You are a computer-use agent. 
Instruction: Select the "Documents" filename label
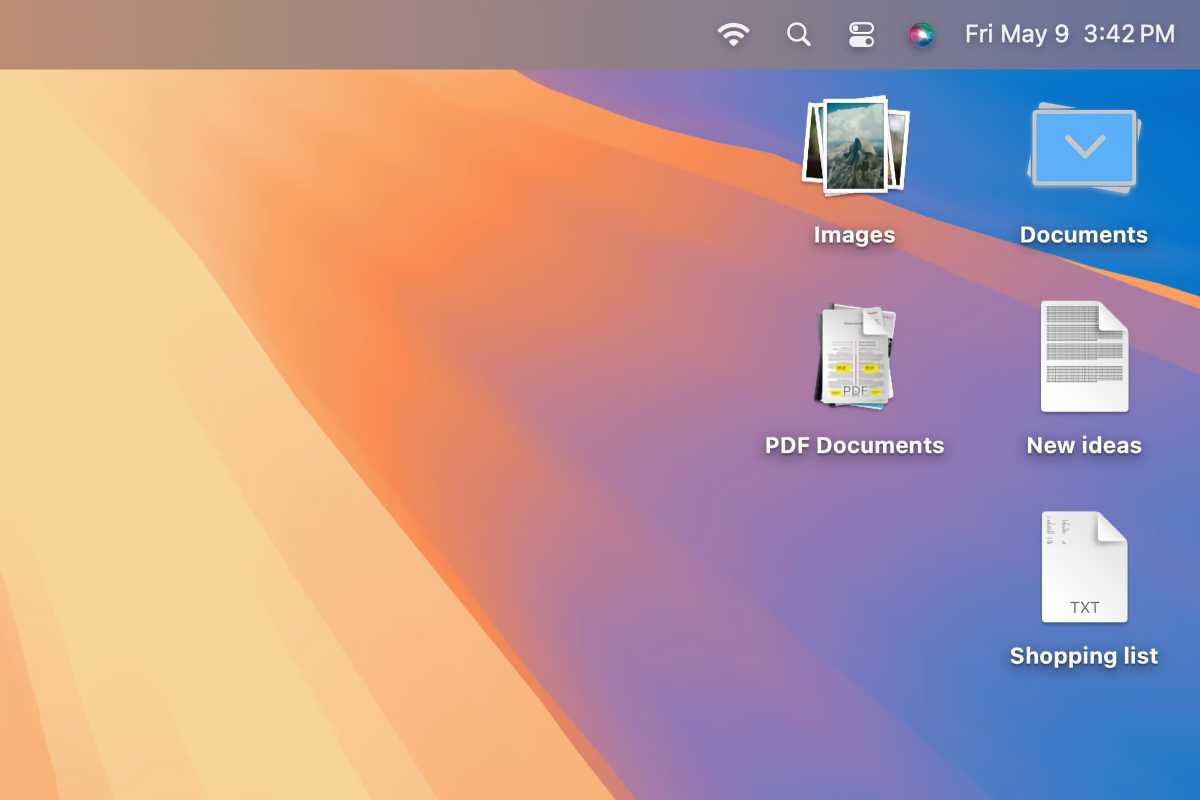[x=1083, y=234]
